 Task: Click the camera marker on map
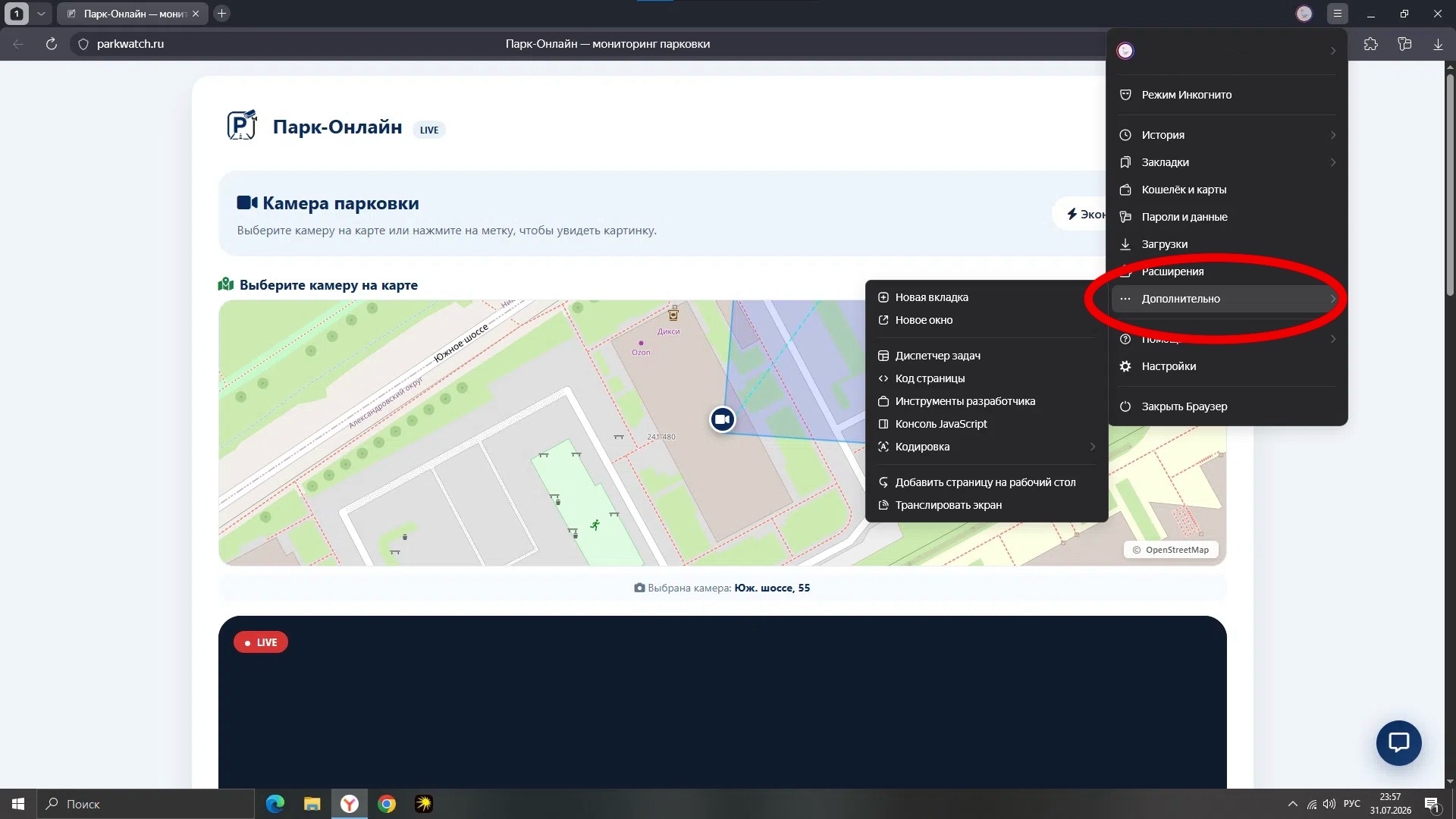point(723,419)
